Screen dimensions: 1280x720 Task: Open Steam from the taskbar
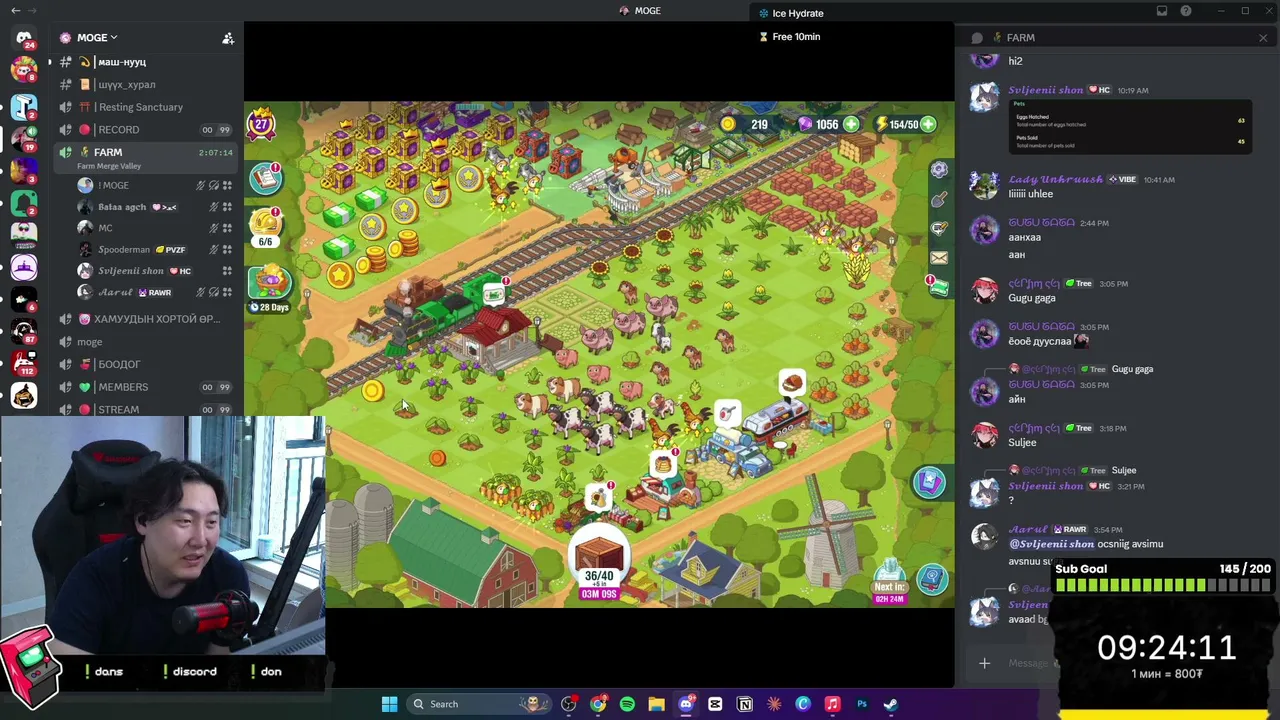890,704
